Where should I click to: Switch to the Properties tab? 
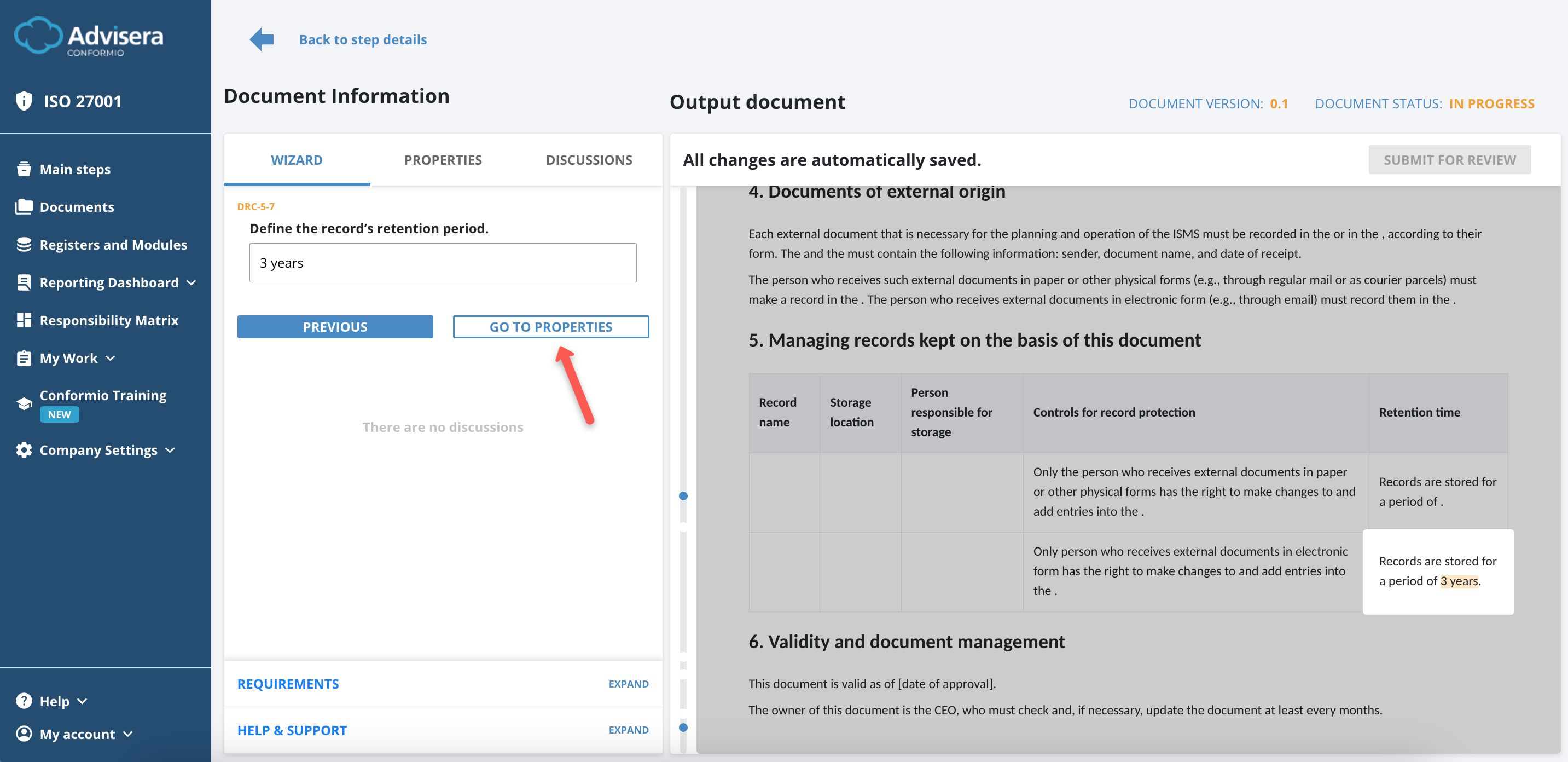(443, 160)
